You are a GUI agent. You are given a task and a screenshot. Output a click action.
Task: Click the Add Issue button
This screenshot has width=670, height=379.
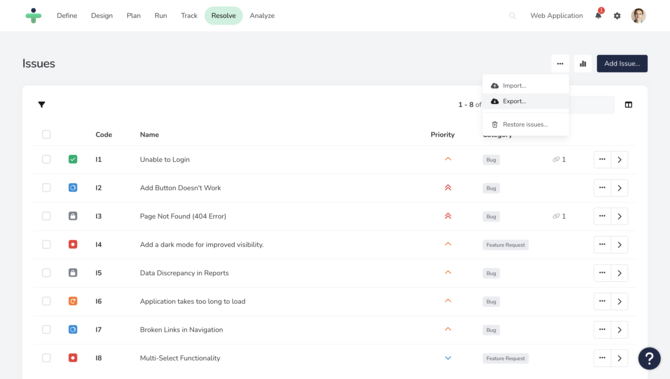[x=622, y=64]
